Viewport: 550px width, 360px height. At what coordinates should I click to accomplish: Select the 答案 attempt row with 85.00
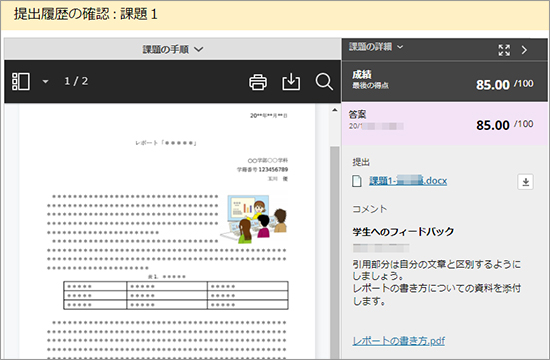[444, 124]
